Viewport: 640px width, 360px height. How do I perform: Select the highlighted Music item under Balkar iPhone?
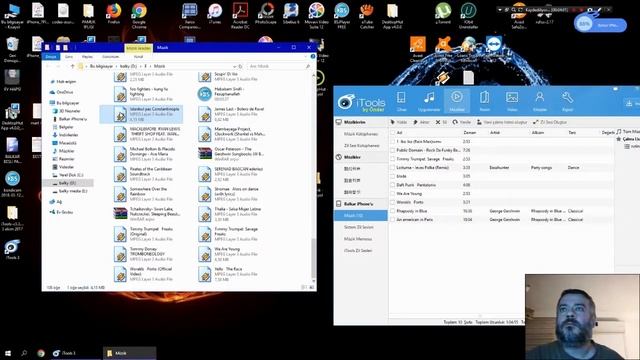pos(361,216)
